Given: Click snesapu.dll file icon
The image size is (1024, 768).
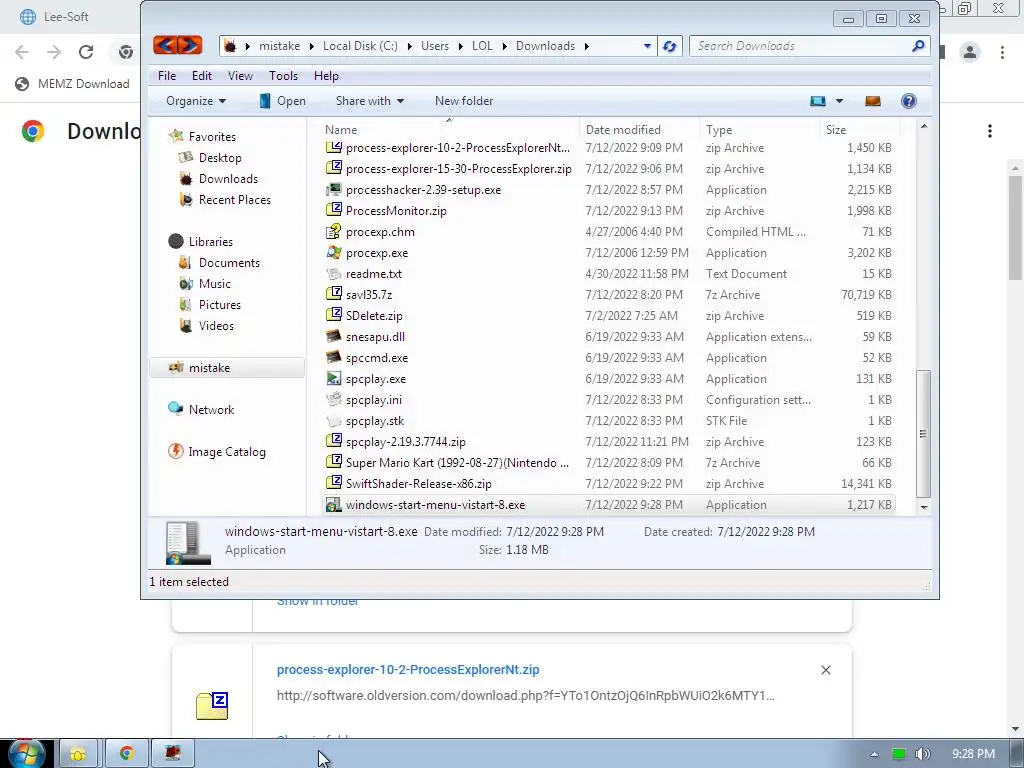Looking at the screenshot, I should click(x=334, y=336).
